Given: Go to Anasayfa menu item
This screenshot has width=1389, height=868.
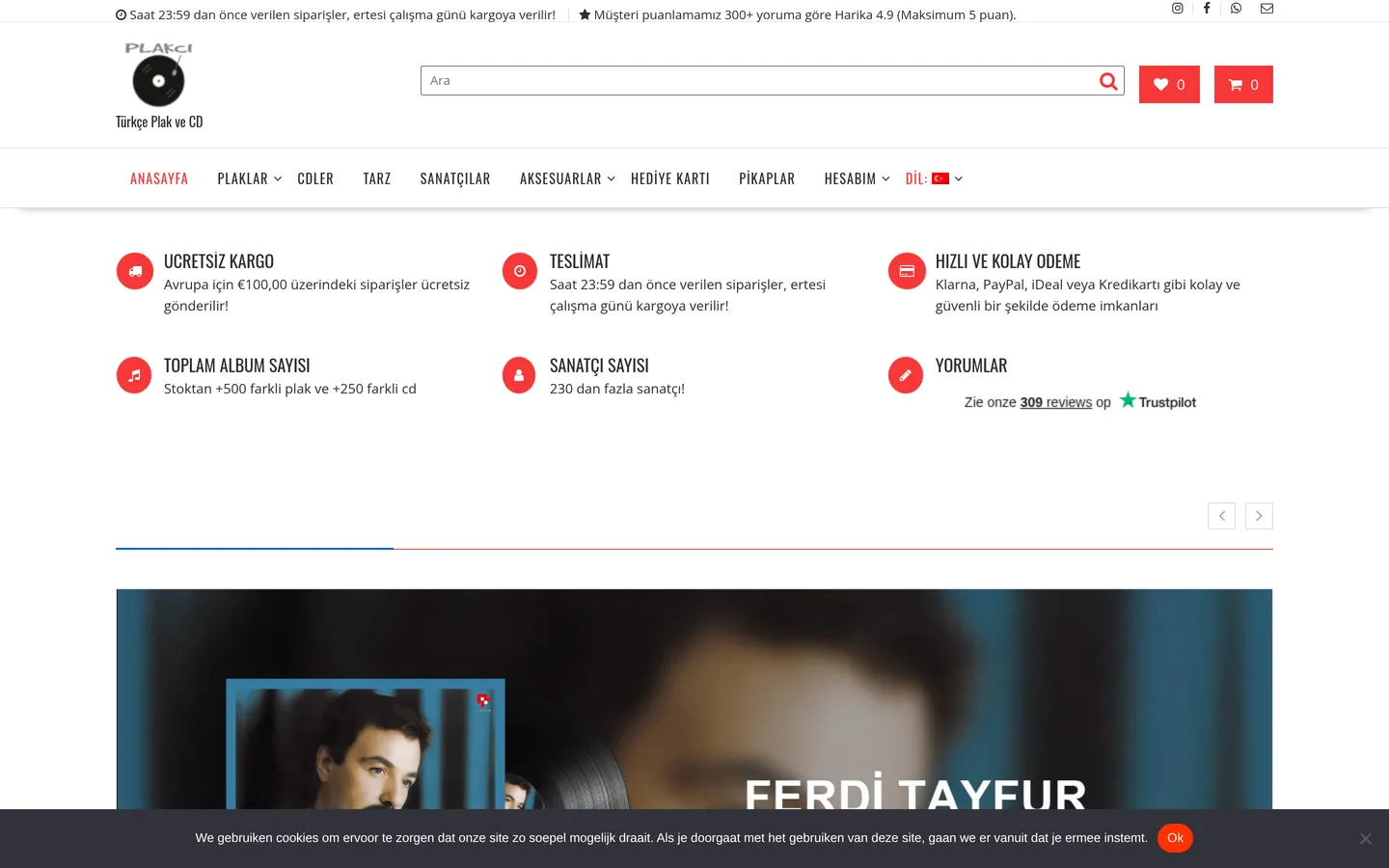Looking at the screenshot, I should click(x=159, y=178).
